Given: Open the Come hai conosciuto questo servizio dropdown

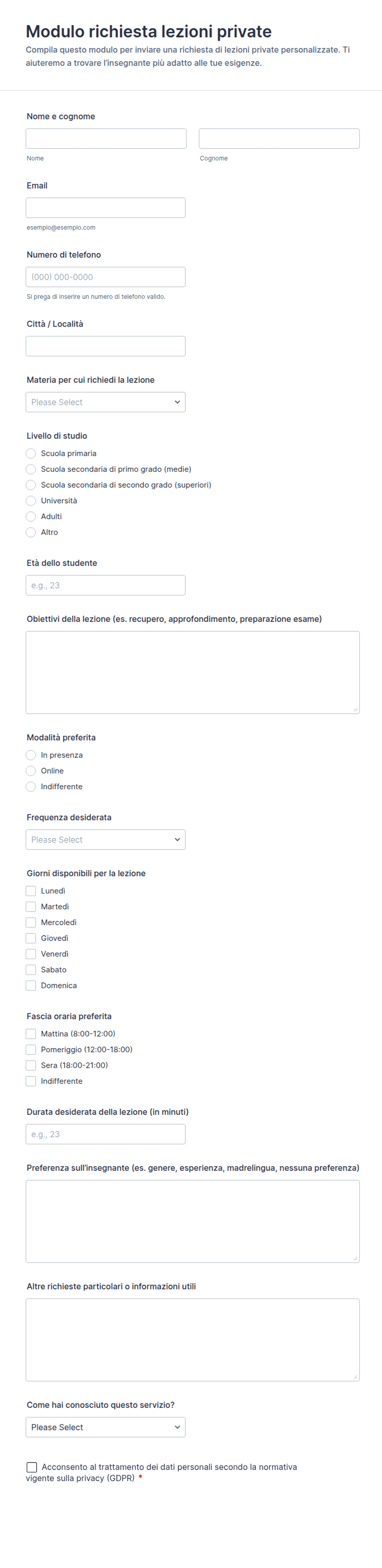Looking at the screenshot, I should tap(106, 1427).
